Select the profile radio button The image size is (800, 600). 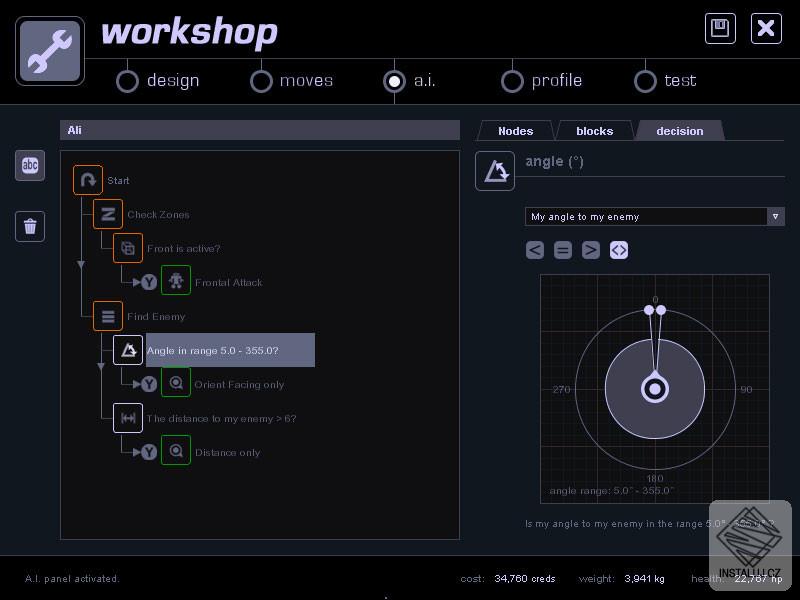tap(512, 81)
